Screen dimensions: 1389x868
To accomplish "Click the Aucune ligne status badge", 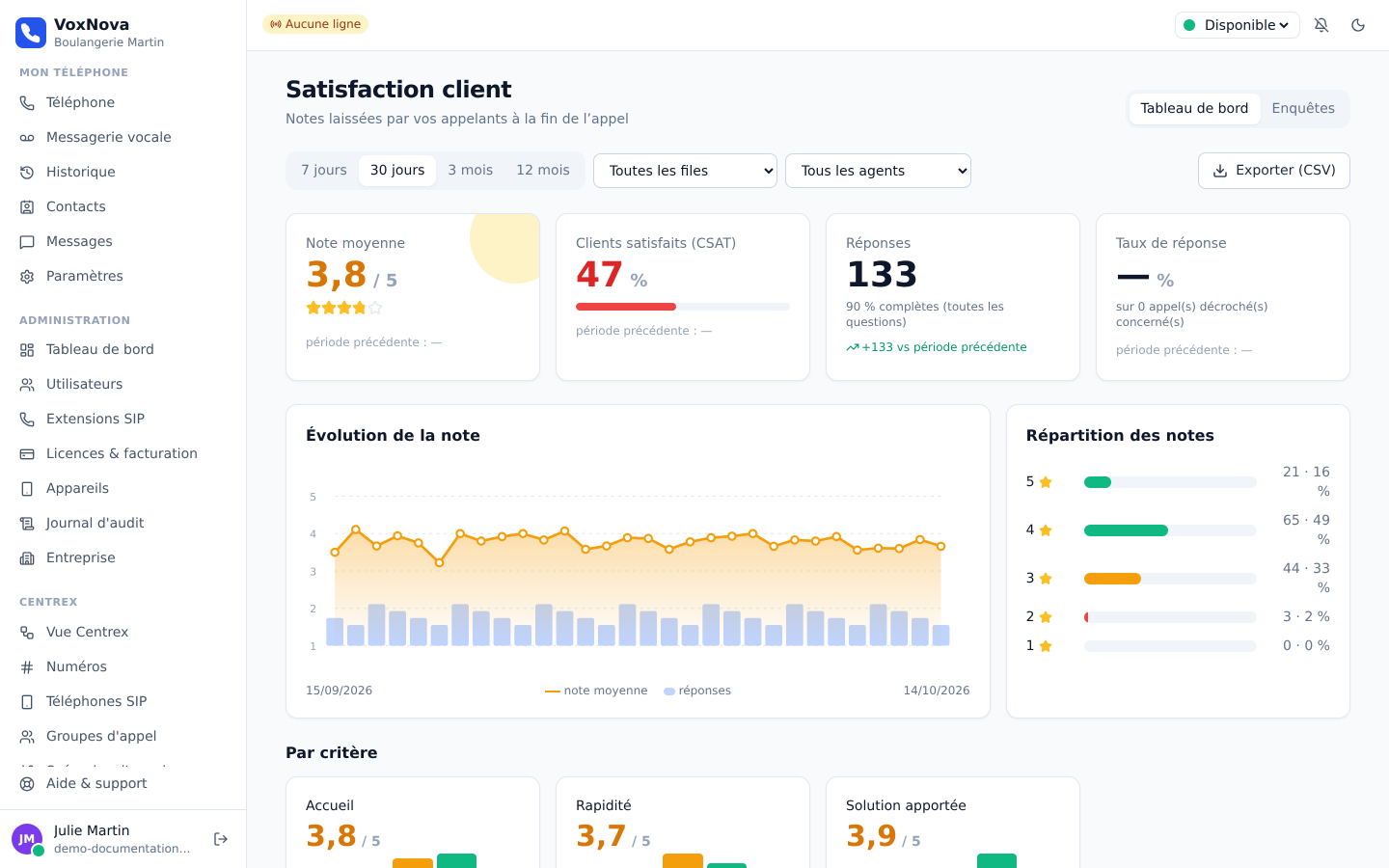I will click(315, 24).
